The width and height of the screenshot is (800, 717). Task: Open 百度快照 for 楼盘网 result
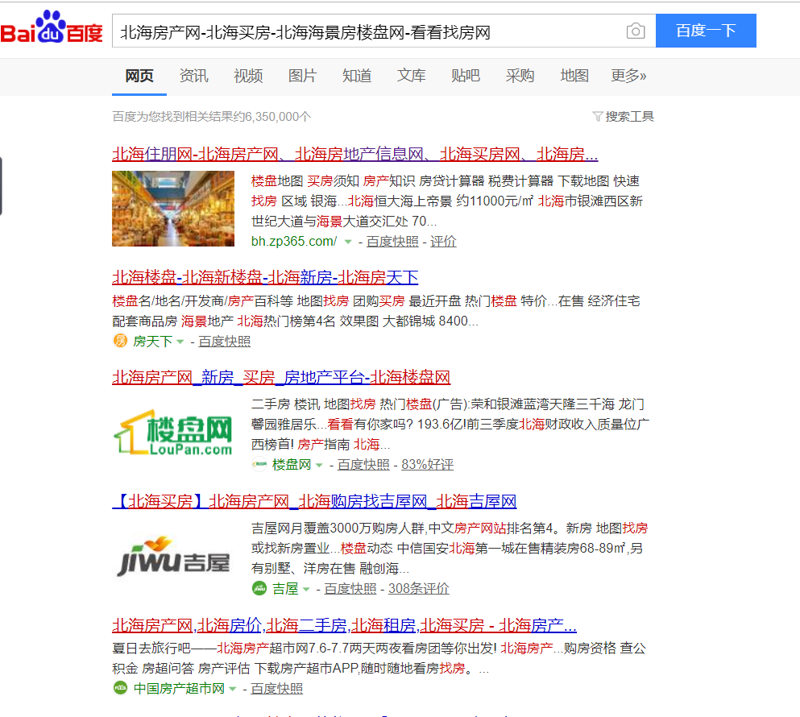click(x=363, y=465)
